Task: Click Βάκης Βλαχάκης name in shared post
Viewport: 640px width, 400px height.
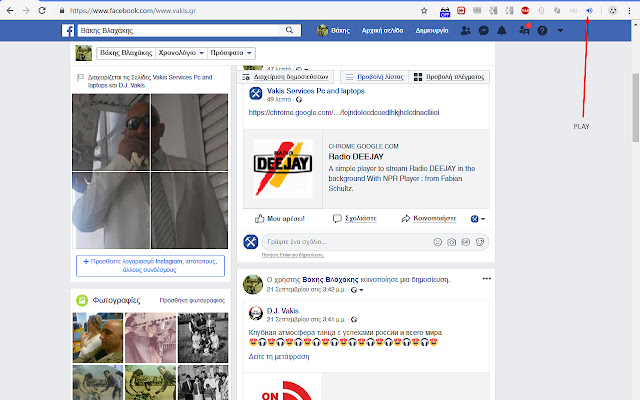Action: click(330, 280)
